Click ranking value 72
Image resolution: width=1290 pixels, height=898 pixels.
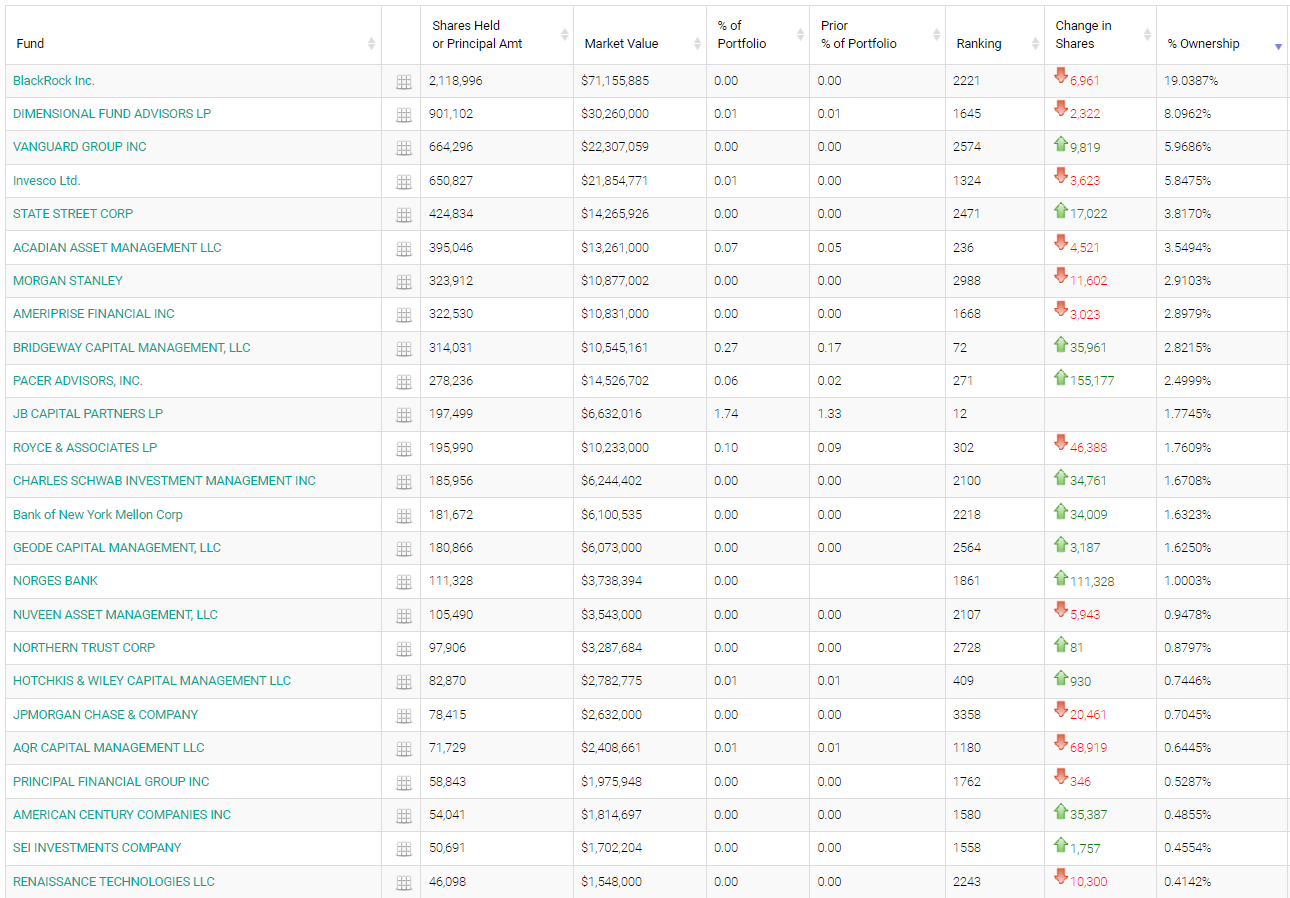tap(961, 347)
